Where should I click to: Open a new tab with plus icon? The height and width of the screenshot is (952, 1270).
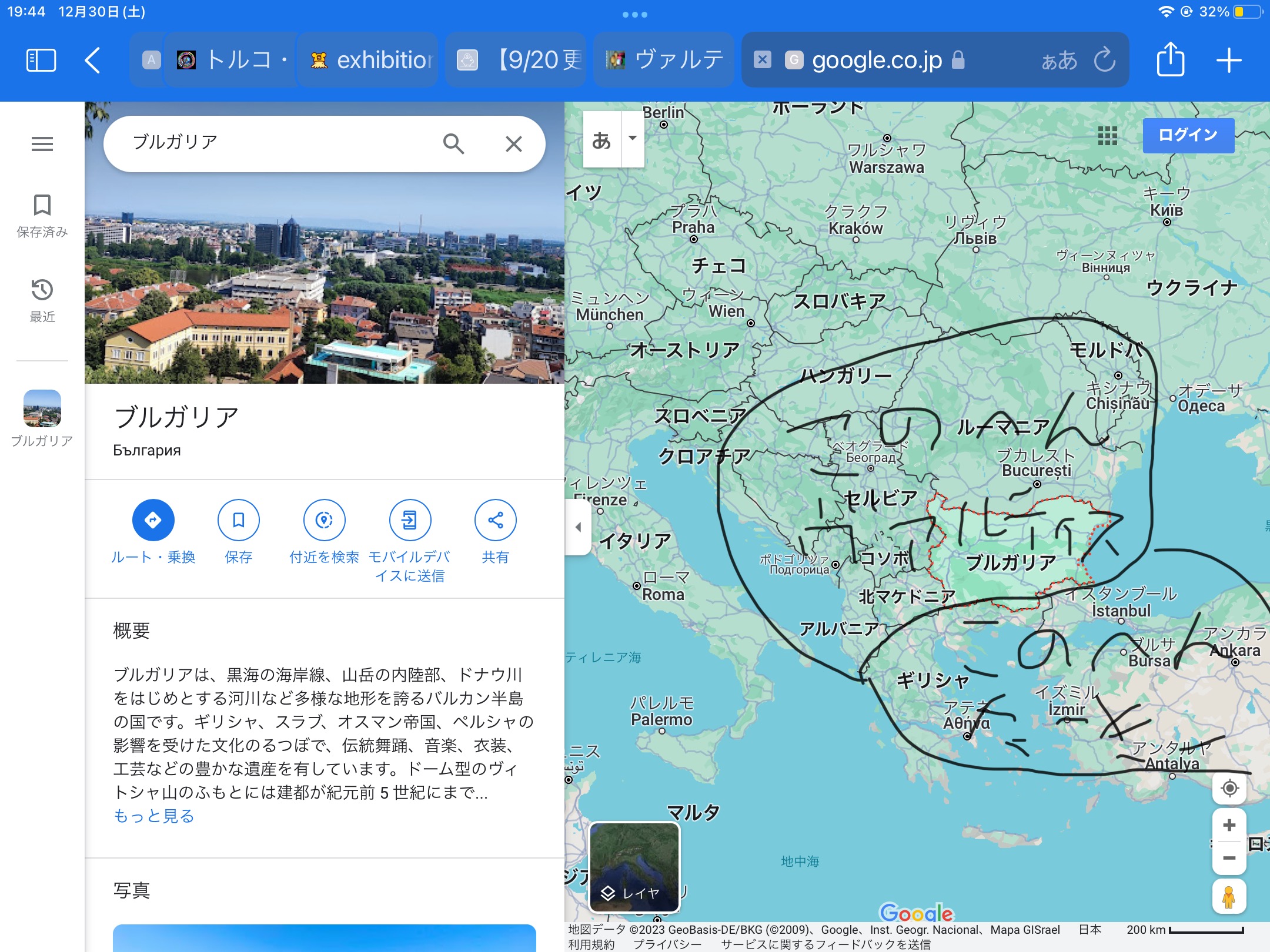pos(1229,60)
